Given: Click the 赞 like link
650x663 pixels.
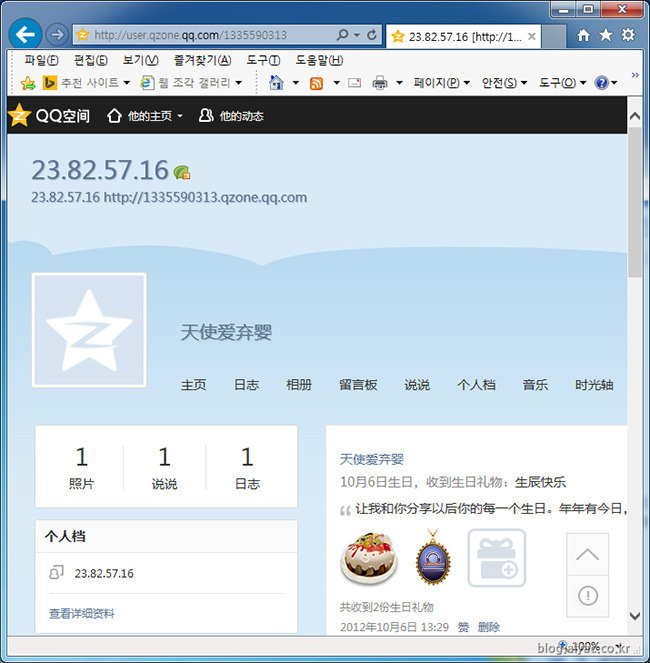Looking at the screenshot, I should coord(463,627).
